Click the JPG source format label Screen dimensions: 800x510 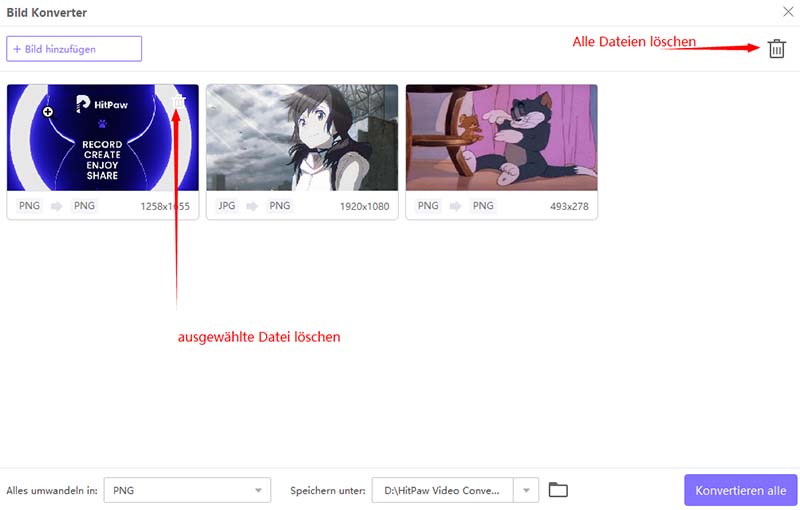(227, 206)
